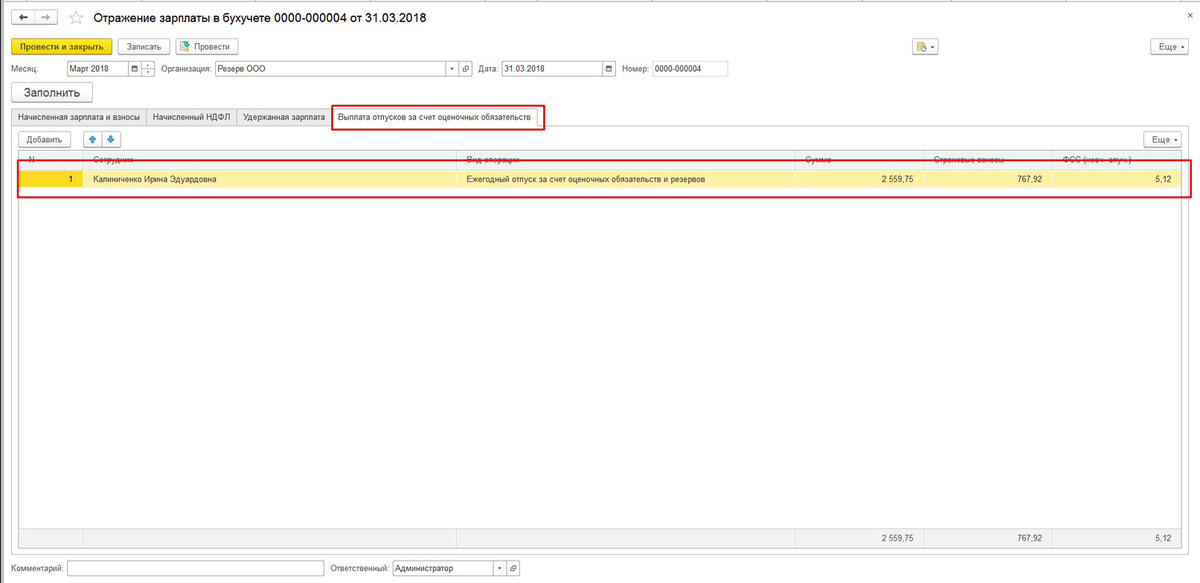This screenshot has height=583, width=1200.
Task: Click insurance contributions cell '767,92' in the row
Action: pos(988,179)
